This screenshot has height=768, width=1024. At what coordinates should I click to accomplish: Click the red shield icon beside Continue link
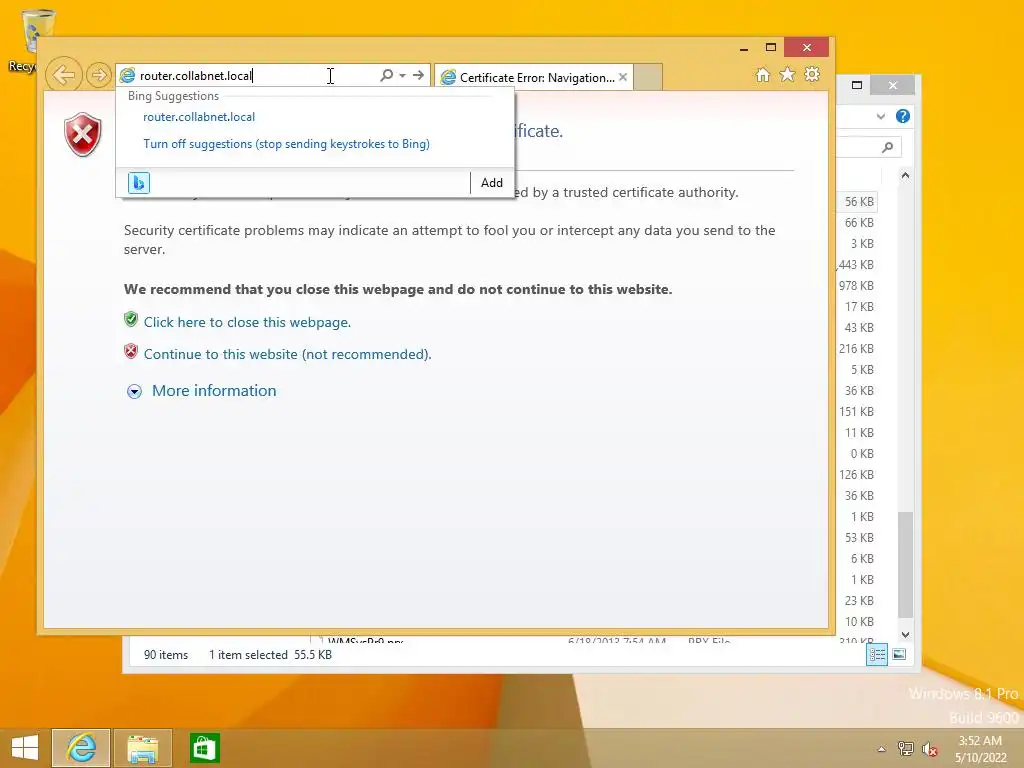131,351
